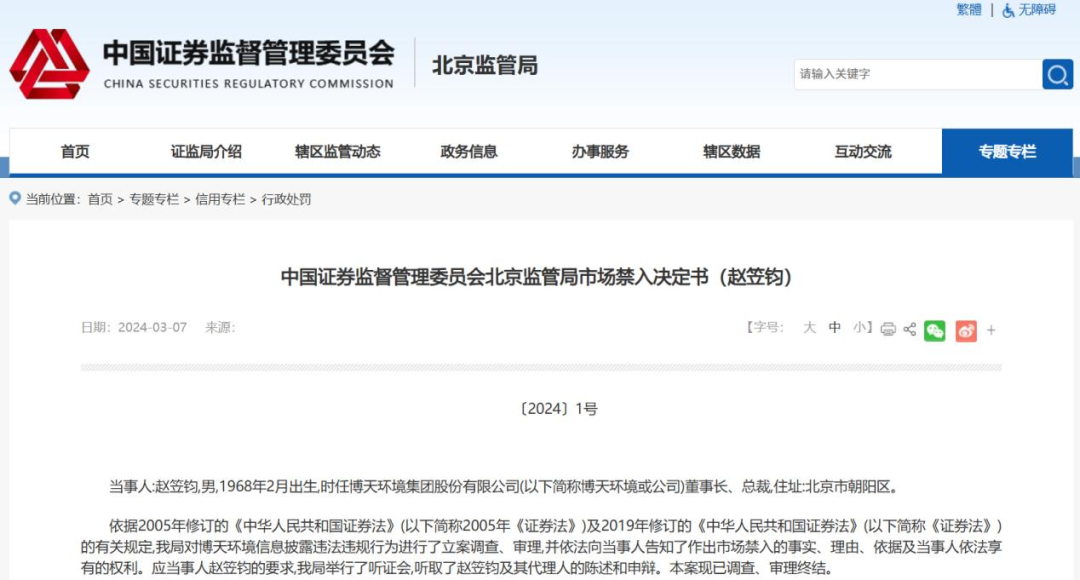Go to 专题专栏 in breadcrumb

[x=154, y=199]
